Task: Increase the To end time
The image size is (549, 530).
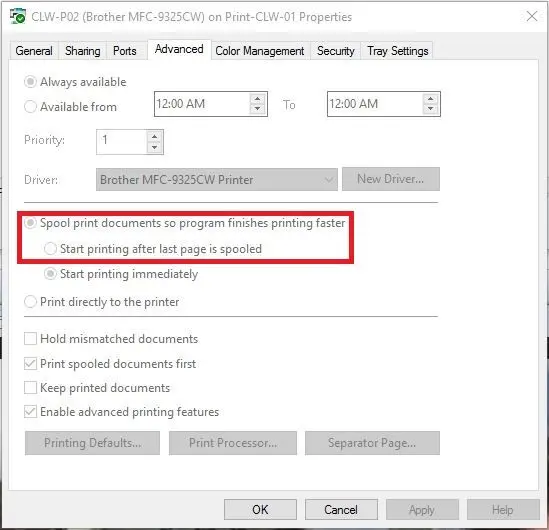Action: [430, 99]
